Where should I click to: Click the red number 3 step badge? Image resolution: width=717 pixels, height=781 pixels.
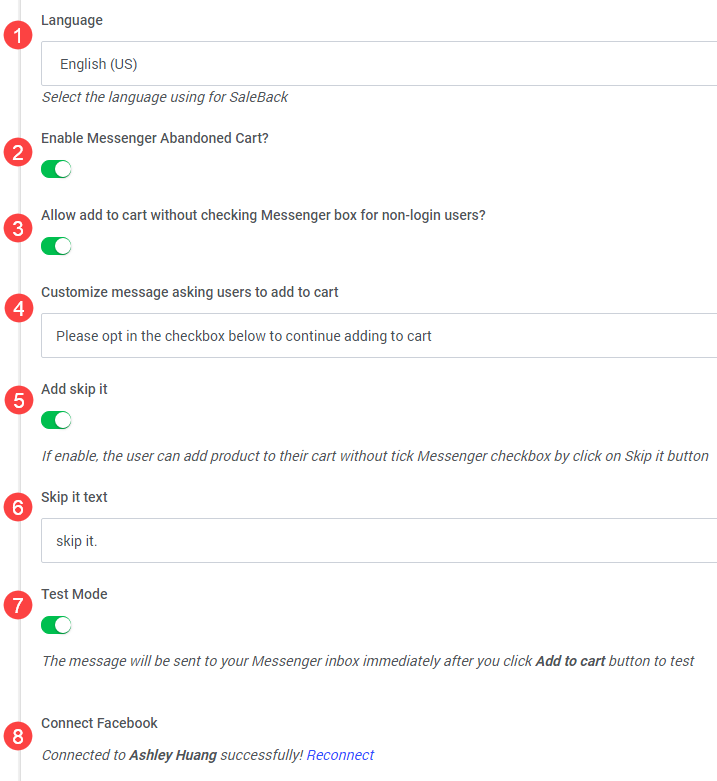tap(18, 229)
